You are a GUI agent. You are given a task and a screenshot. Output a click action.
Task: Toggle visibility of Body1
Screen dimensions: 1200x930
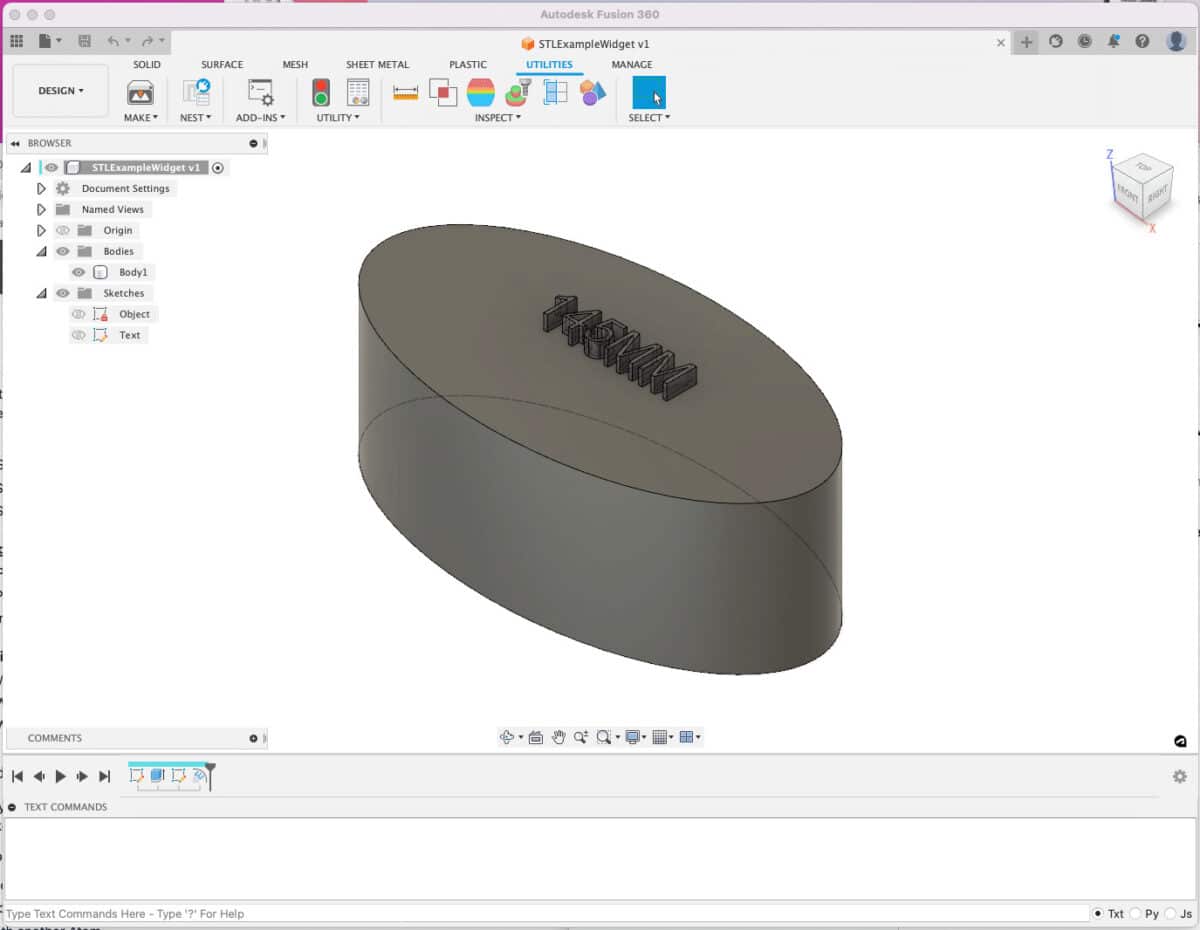pos(78,272)
